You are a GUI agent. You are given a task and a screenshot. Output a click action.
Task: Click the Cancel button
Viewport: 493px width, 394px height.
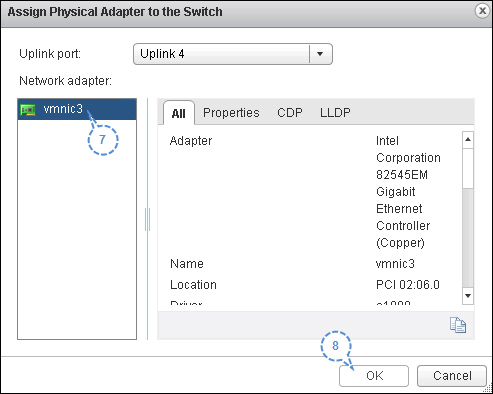(452, 376)
